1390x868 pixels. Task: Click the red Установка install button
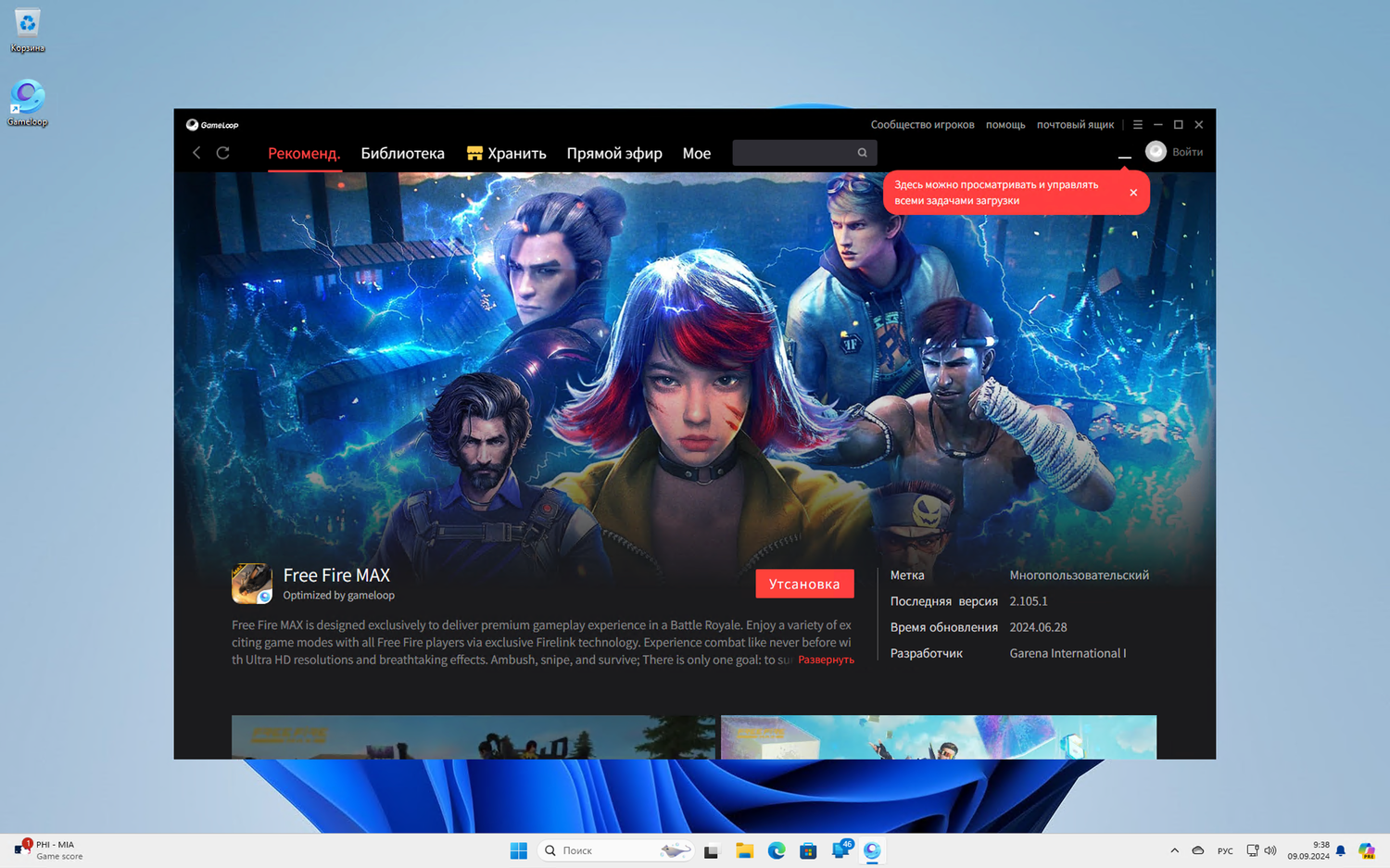(x=804, y=584)
